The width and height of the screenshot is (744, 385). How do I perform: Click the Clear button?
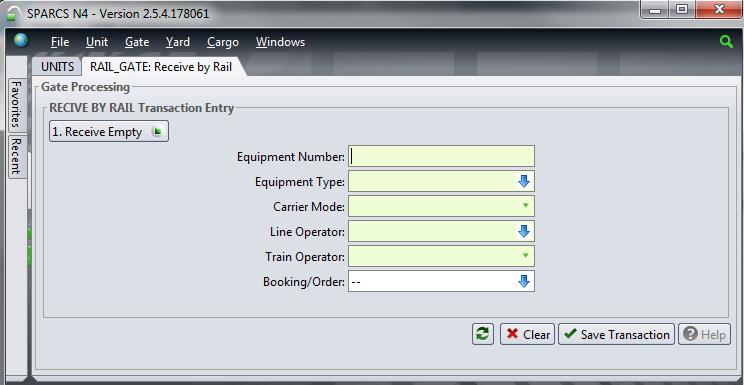(527, 334)
